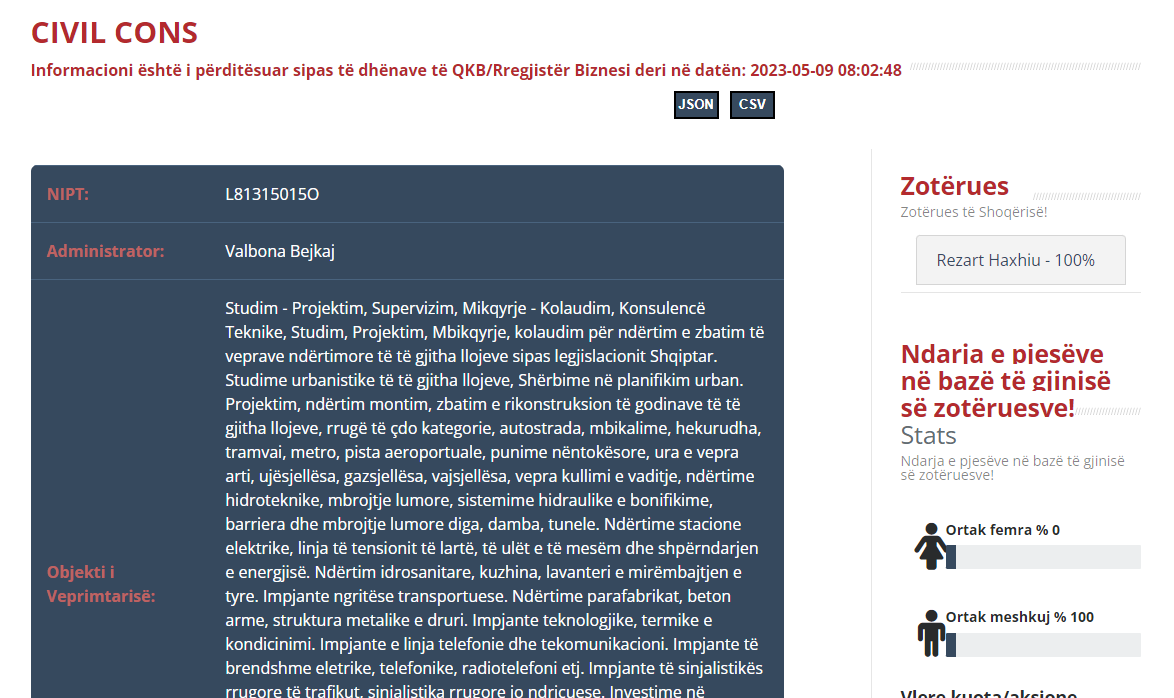The image size is (1174, 698).
Task: Click the Ndarja e pjesëve gender heading
Action: [1004, 381]
